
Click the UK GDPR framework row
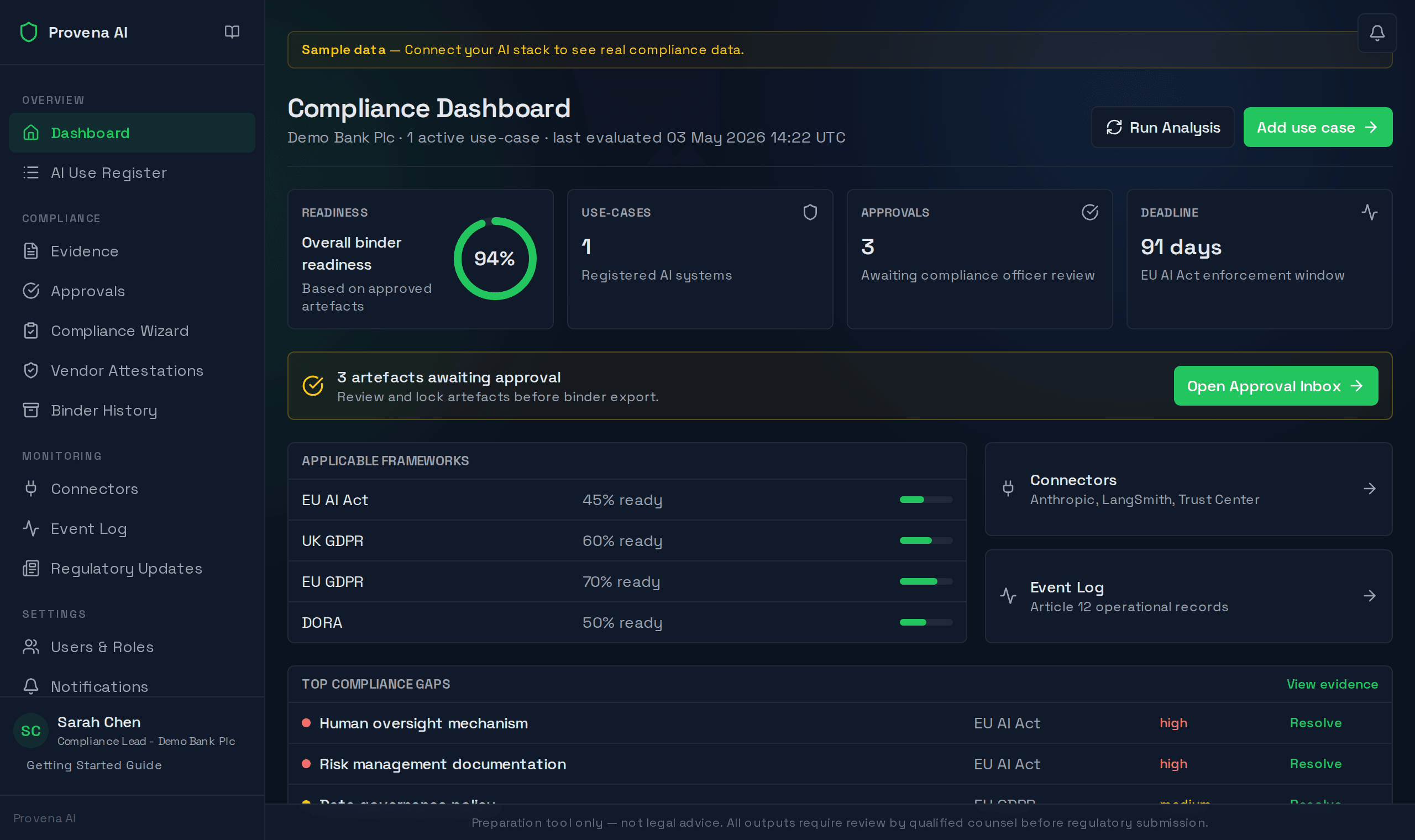[x=627, y=540]
